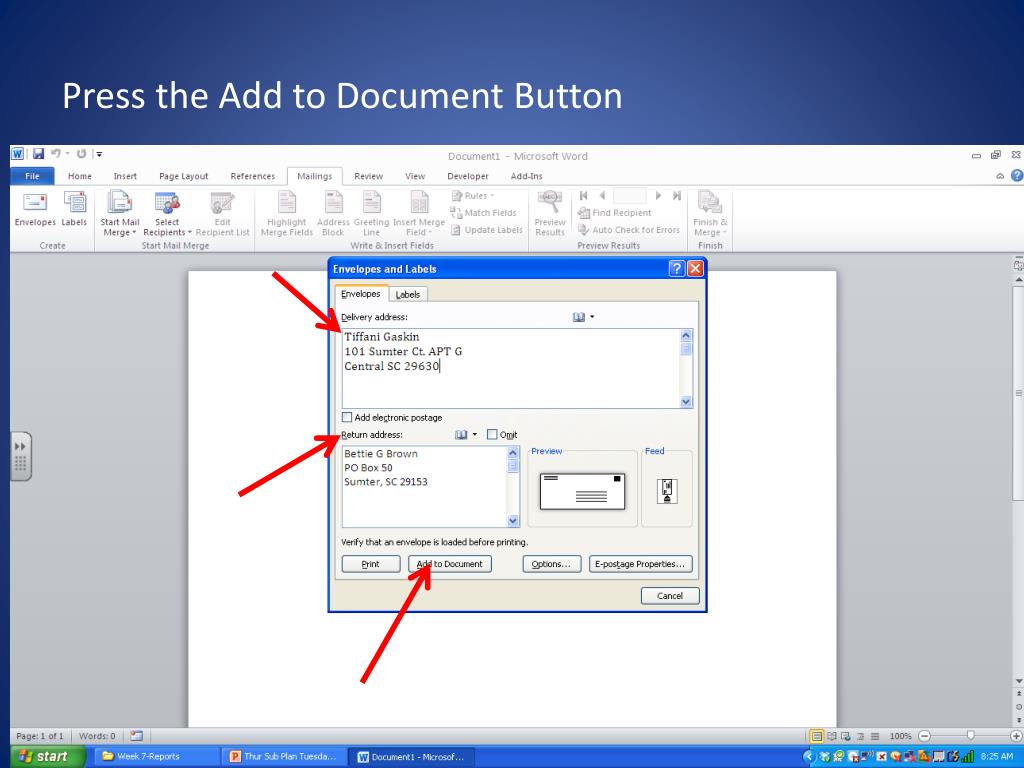The image size is (1024, 768).
Task: Enable the Add electronic postage checkbox
Action: [x=347, y=417]
